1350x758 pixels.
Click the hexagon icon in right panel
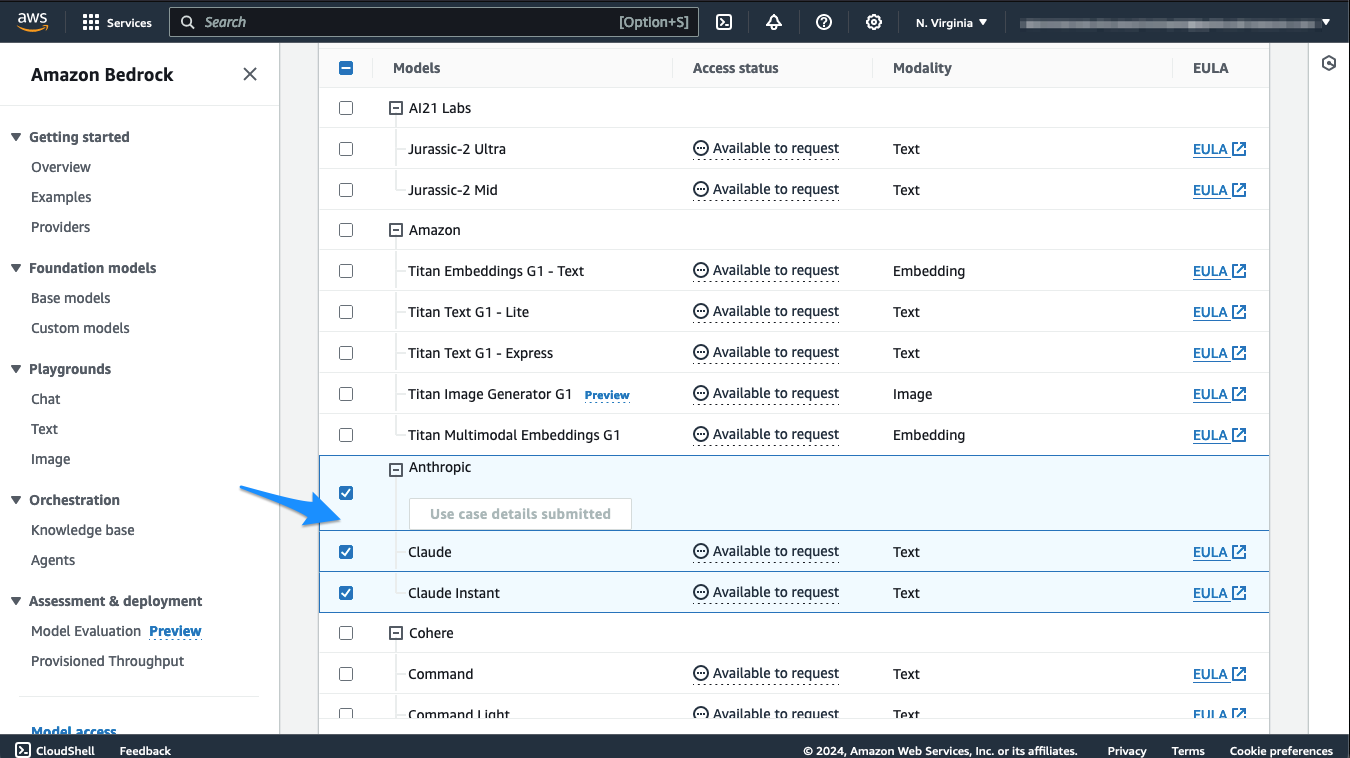(x=1328, y=63)
